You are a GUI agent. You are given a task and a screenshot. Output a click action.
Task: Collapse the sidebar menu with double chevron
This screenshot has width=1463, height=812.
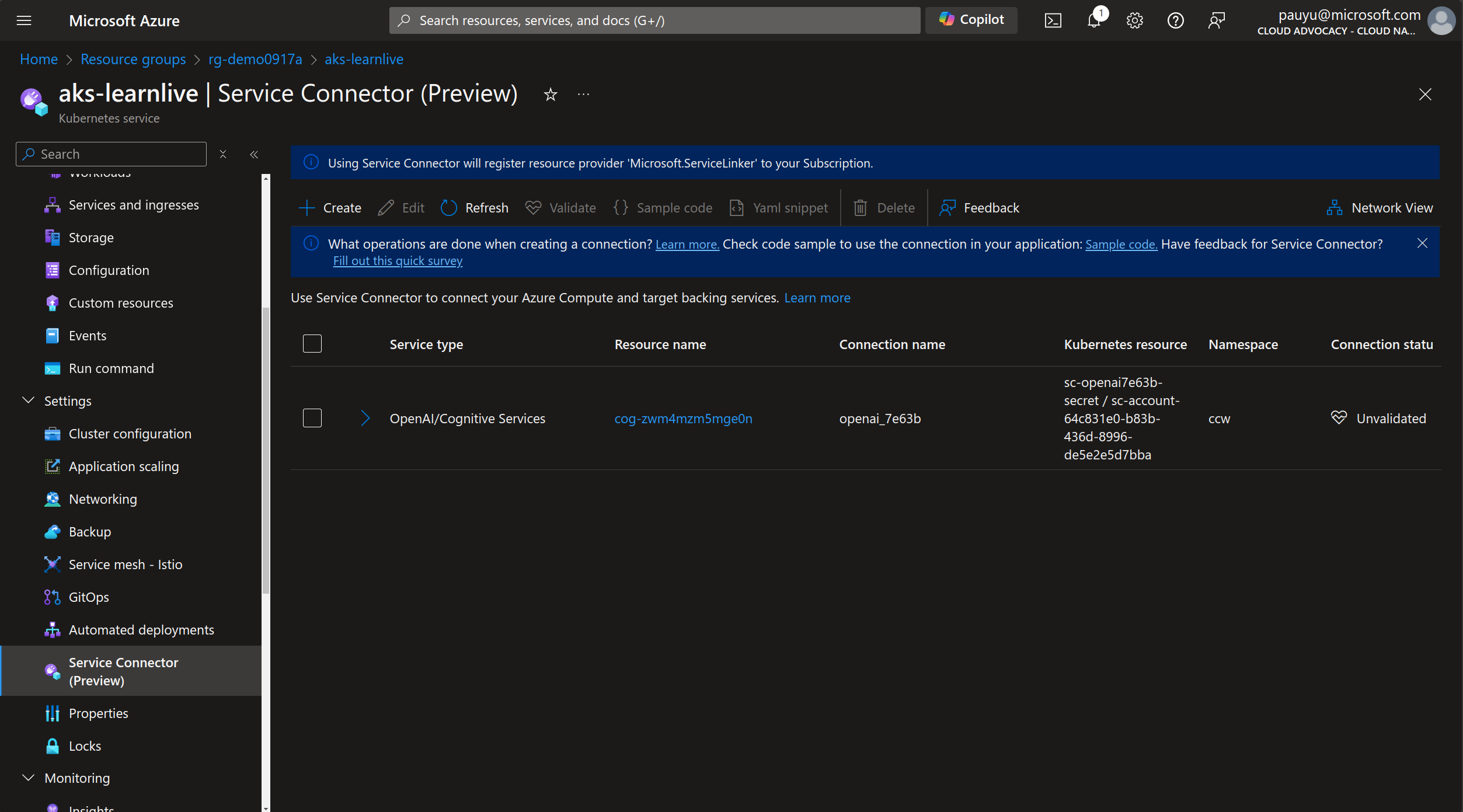254,154
